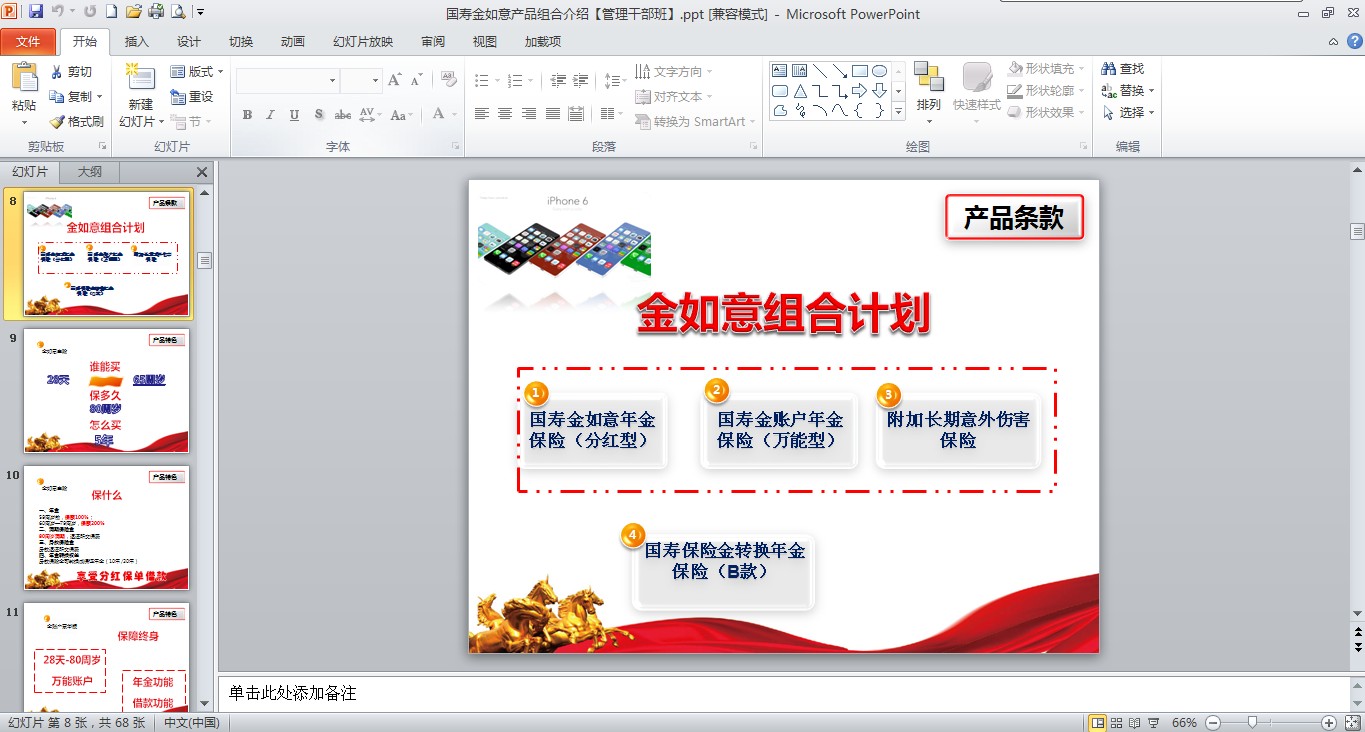
Task: Justify text in paragraph group
Action: 553,114
